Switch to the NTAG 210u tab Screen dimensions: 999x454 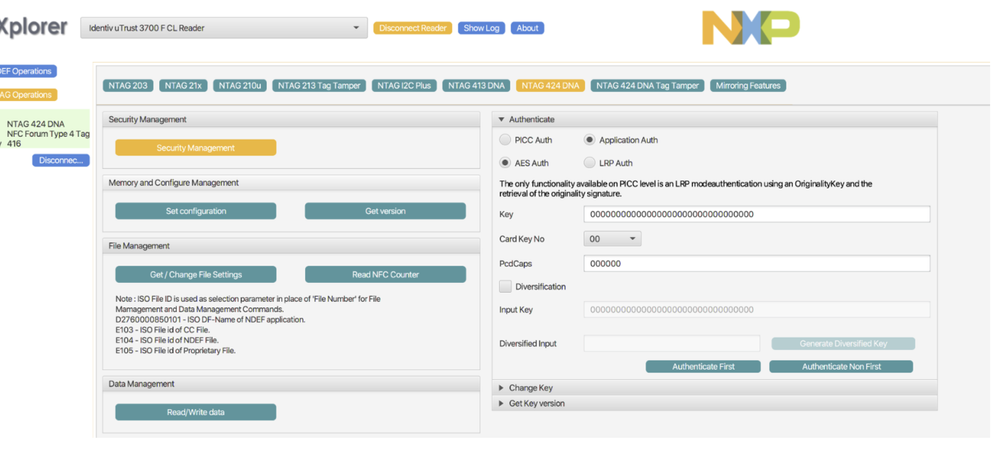(x=240, y=85)
